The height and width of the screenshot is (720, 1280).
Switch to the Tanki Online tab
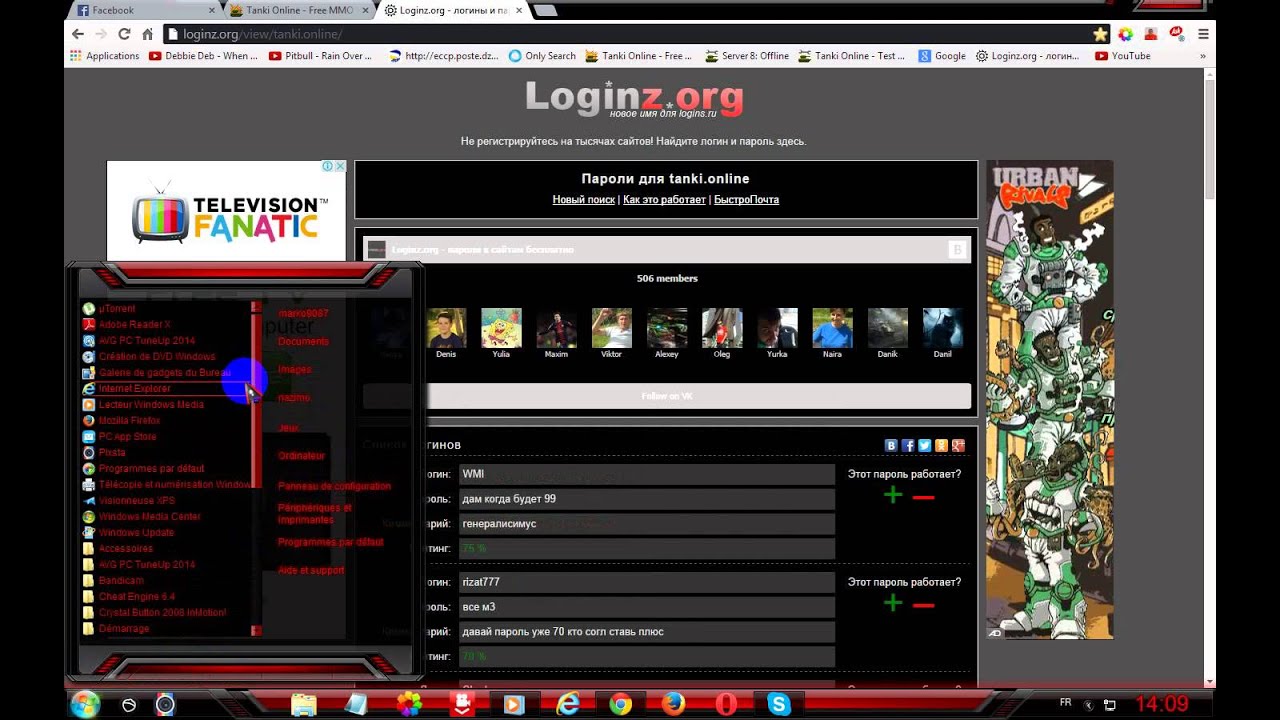296,10
